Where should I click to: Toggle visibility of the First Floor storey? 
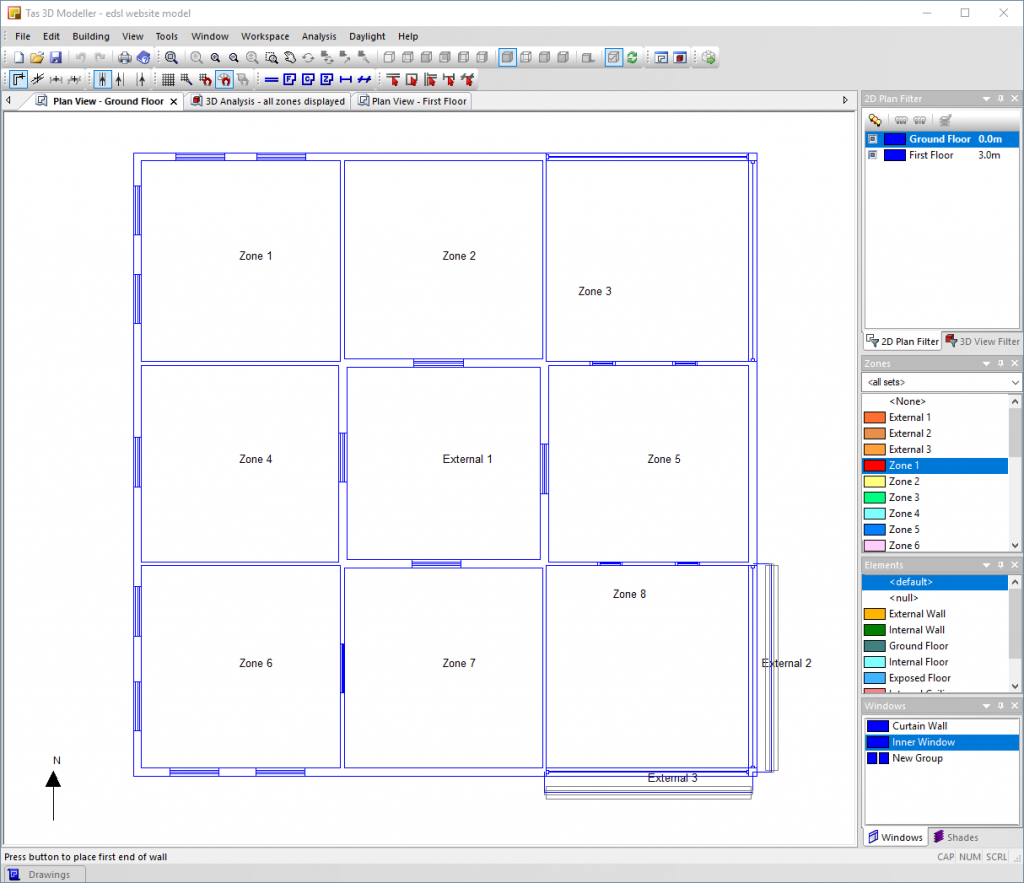pyautogui.click(x=872, y=155)
